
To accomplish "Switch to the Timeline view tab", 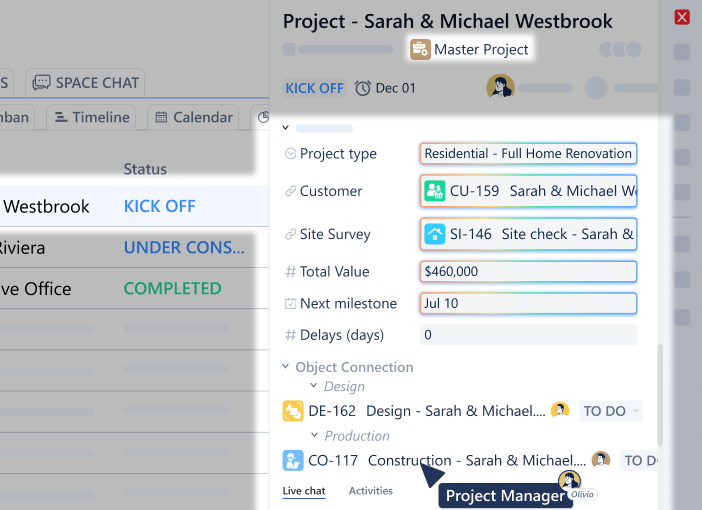I will [92, 117].
